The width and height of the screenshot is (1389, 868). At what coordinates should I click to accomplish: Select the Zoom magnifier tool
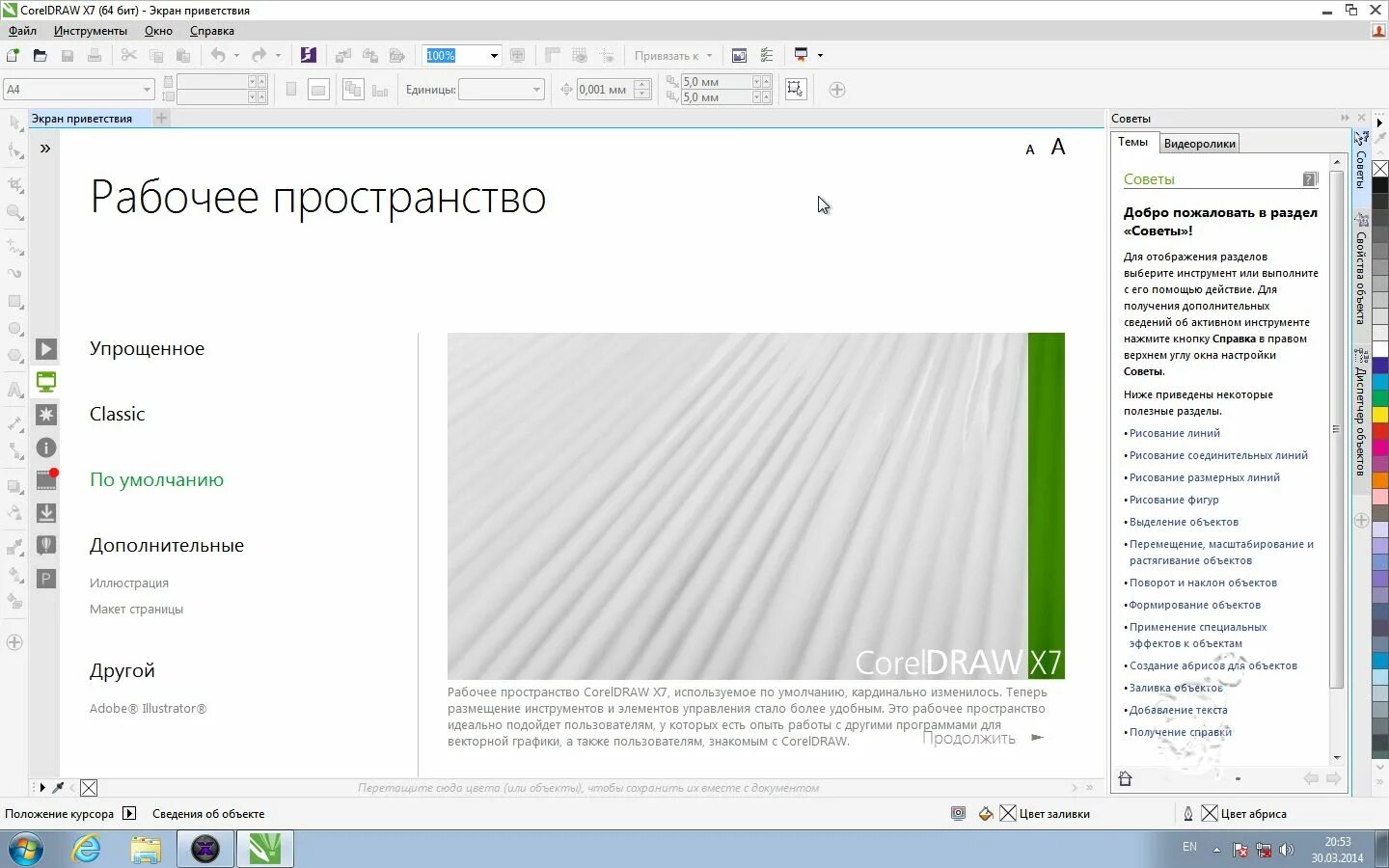14,212
